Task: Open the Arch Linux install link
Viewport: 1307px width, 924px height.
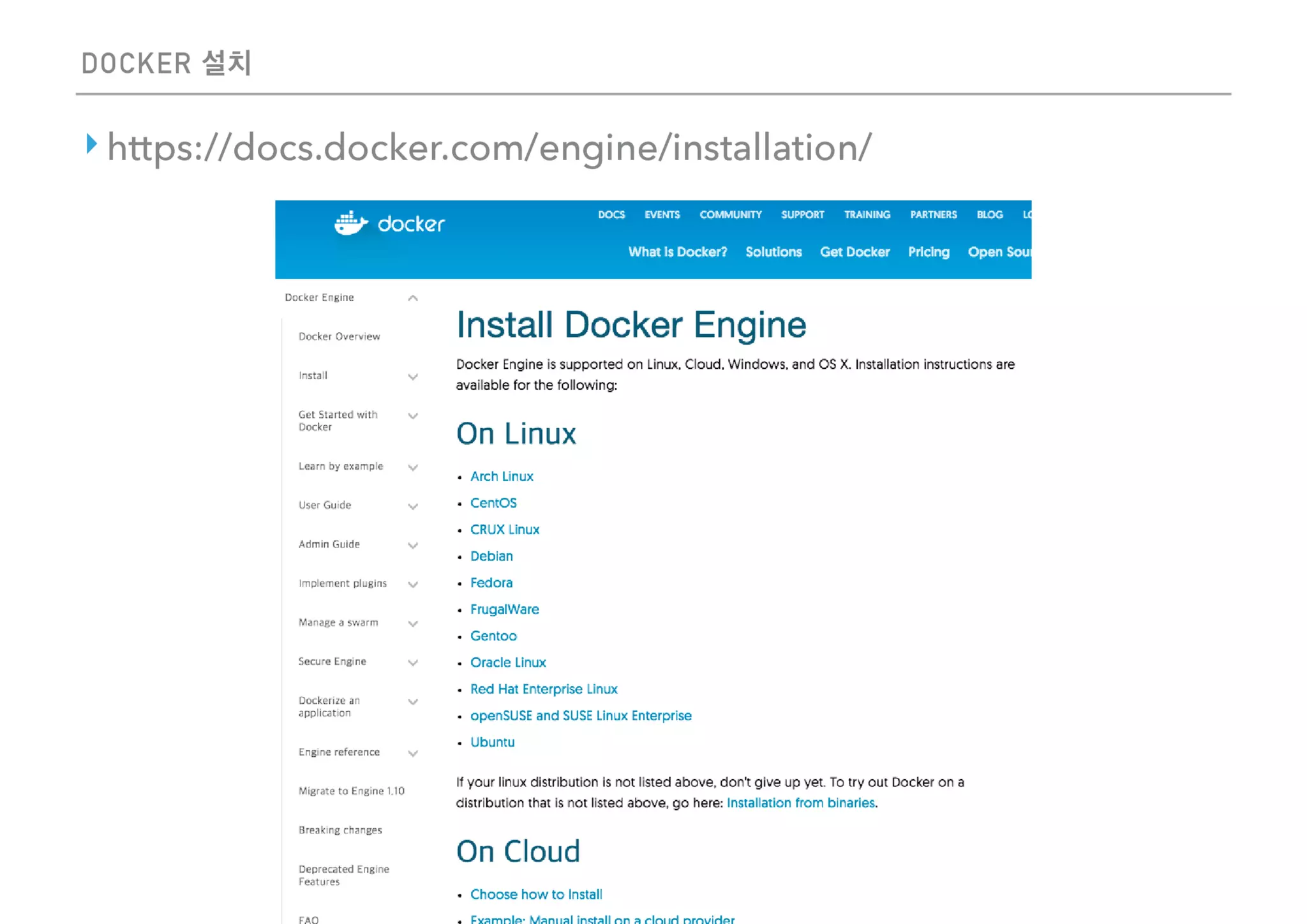Action: [502, 477]
